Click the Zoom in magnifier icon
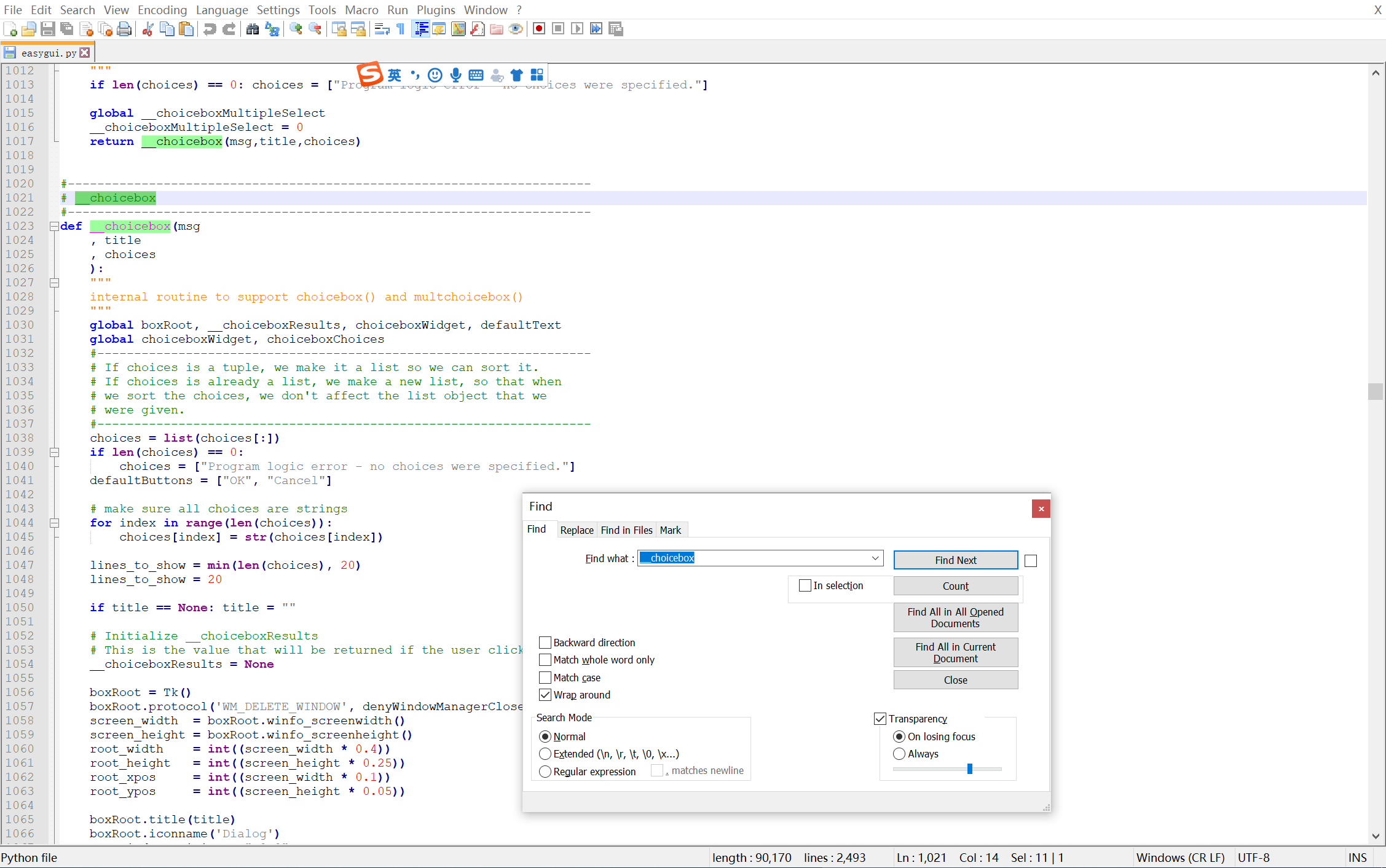The image size is (1386, 868). 296,29
